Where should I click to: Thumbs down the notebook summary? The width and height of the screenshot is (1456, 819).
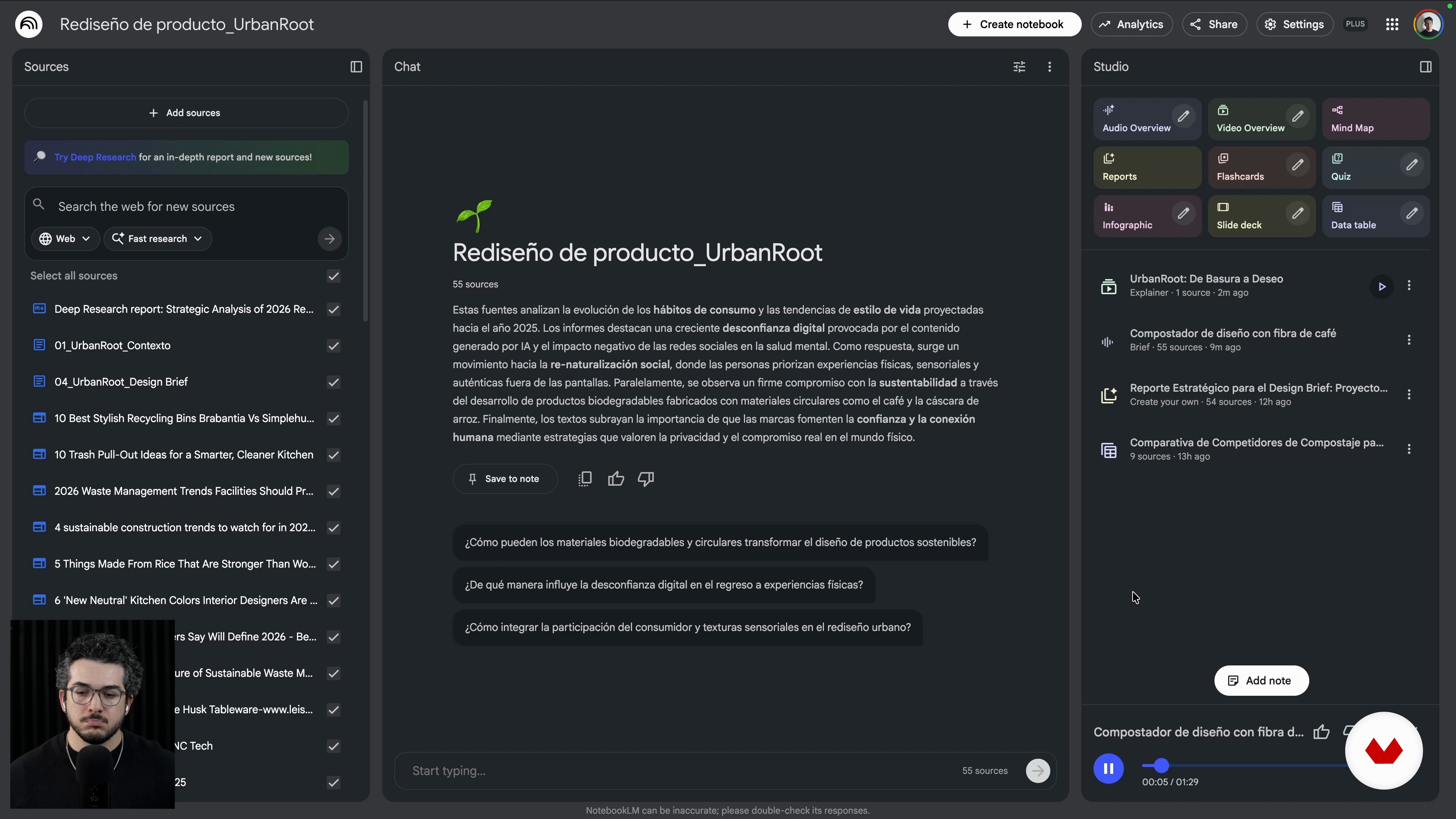(646, 479)
